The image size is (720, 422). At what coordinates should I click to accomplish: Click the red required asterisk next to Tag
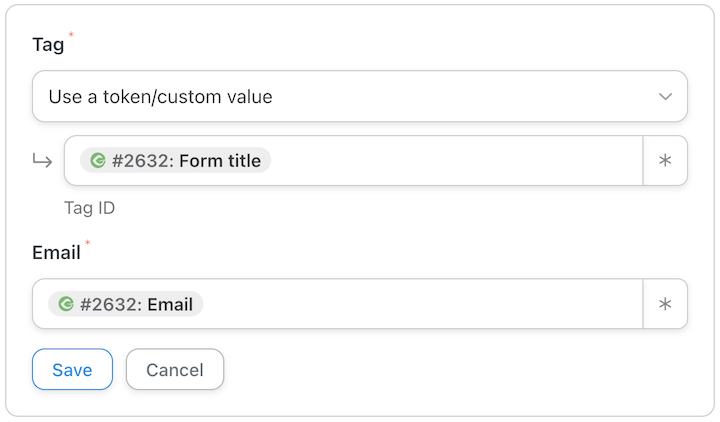[x=71, y=34]
